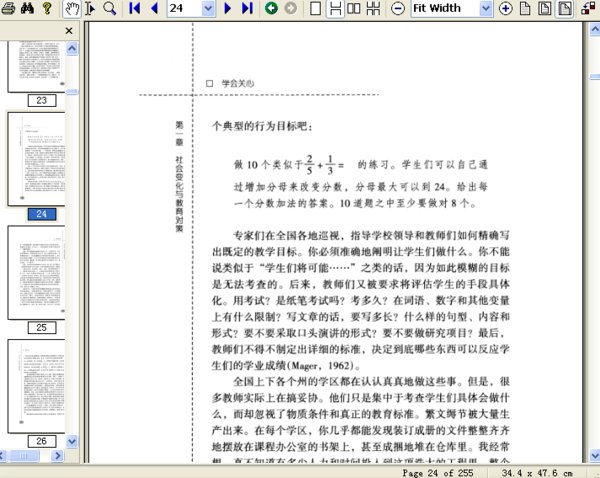The image size is (600, 478).
Task: Set zoom to actual size
Action: click(x=525, y=8)
